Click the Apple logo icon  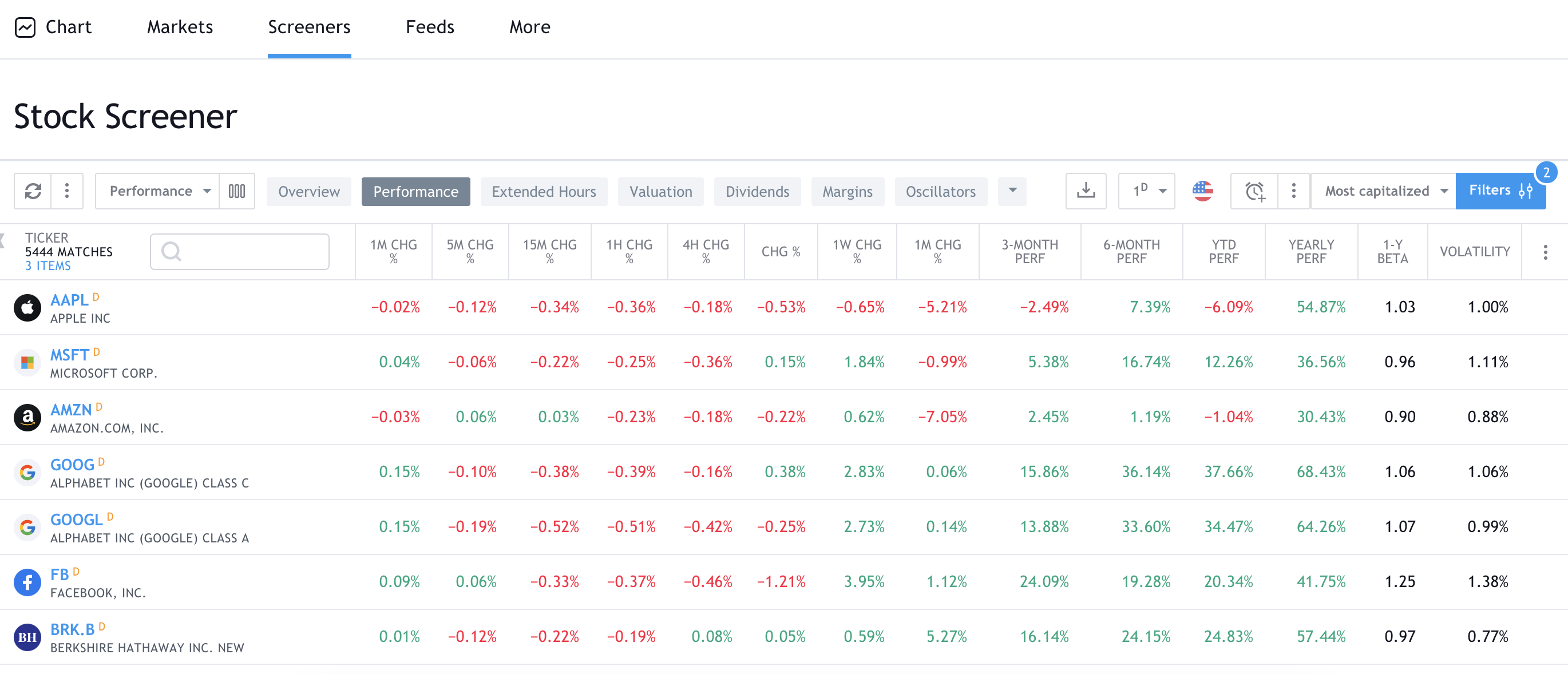pyautogui.click(x=27, y=308)
